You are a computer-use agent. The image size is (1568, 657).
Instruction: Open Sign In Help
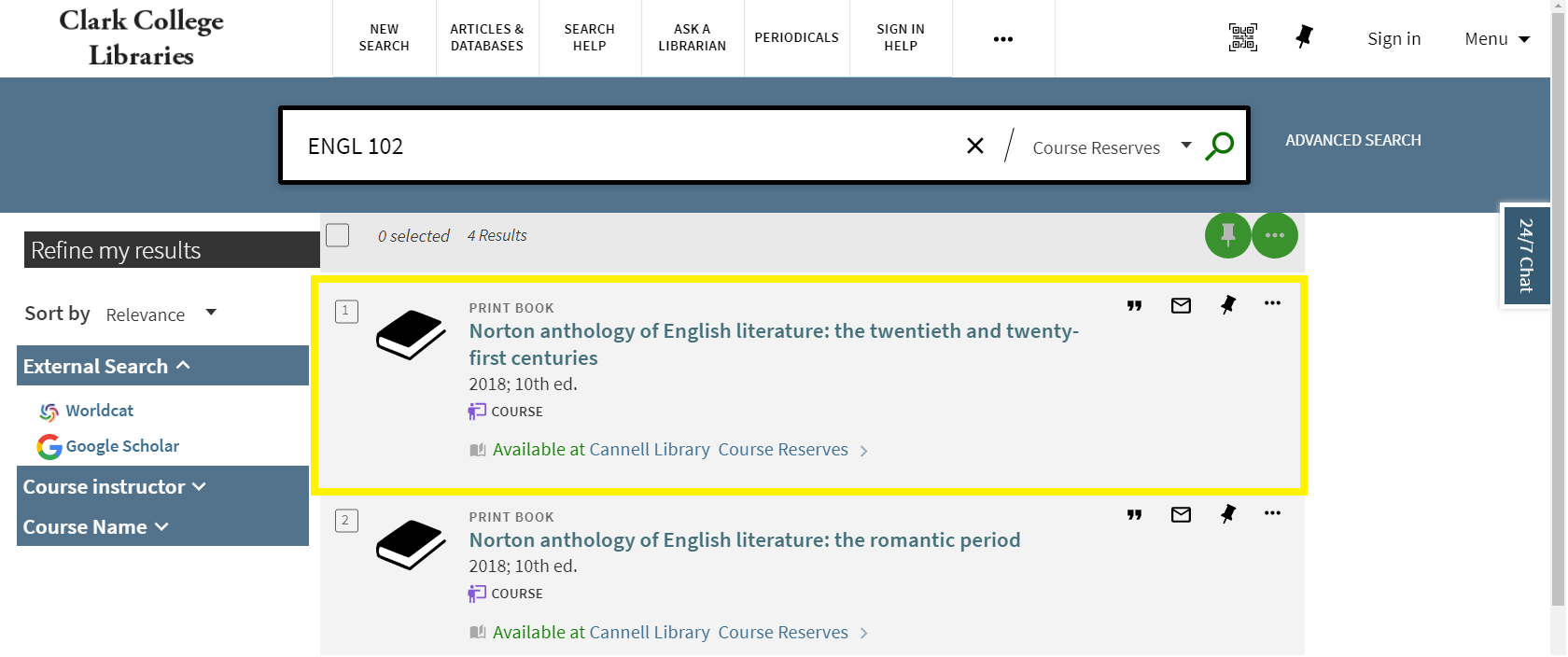coord(901,37)
